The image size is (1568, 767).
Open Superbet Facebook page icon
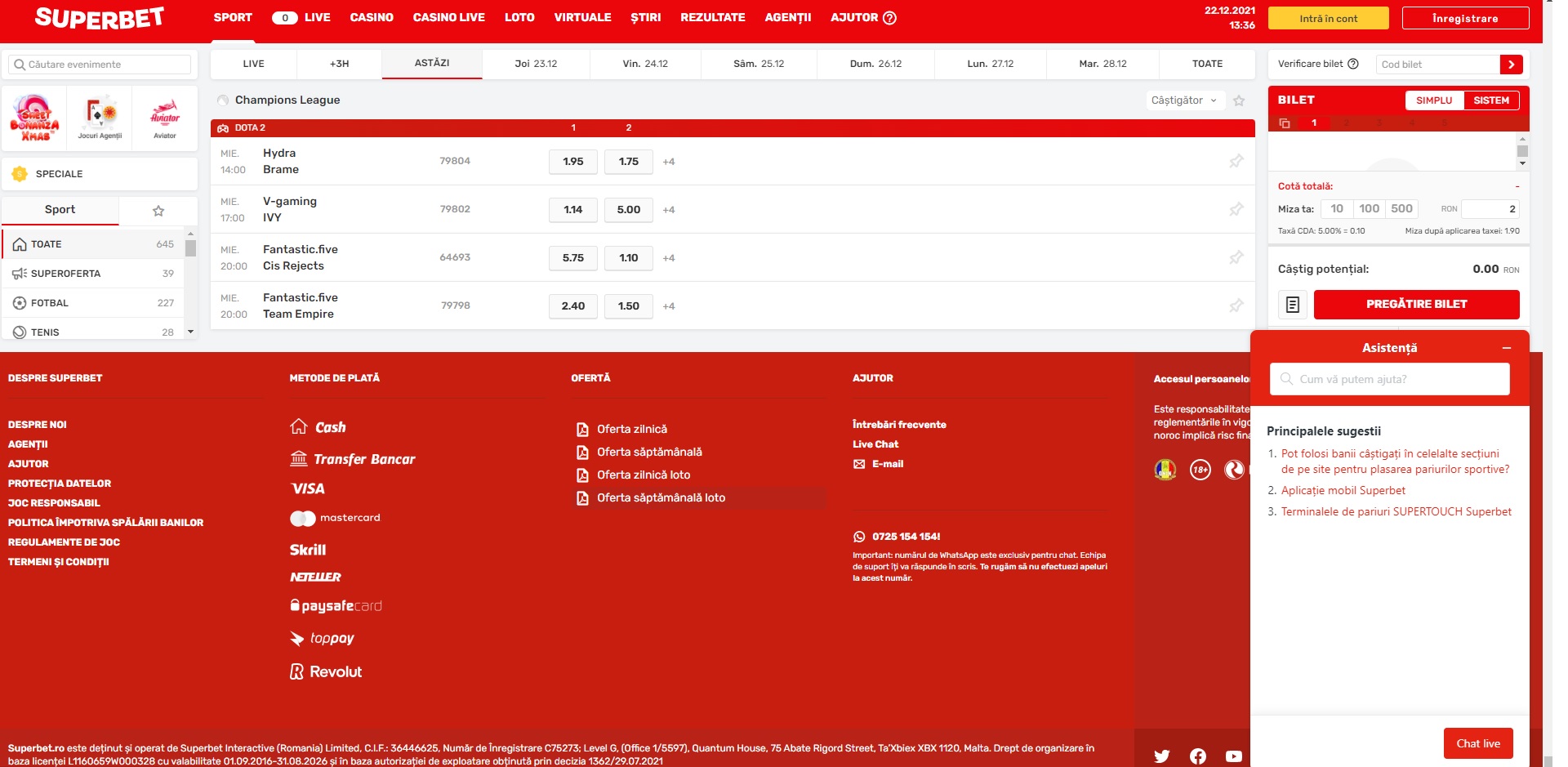1198,756
